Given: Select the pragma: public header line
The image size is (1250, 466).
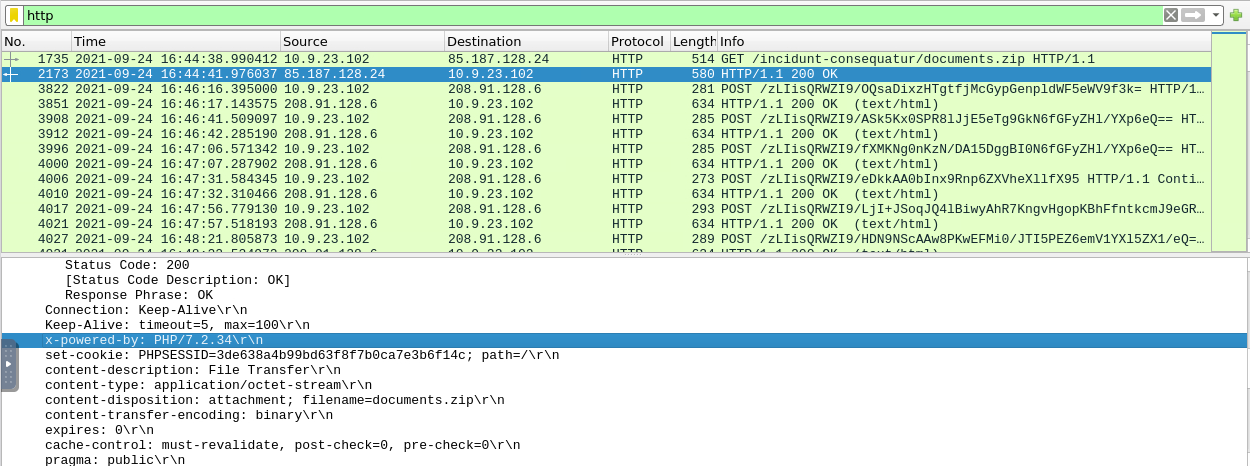Looking at the screenshot, I should click(x=625, y=460).
